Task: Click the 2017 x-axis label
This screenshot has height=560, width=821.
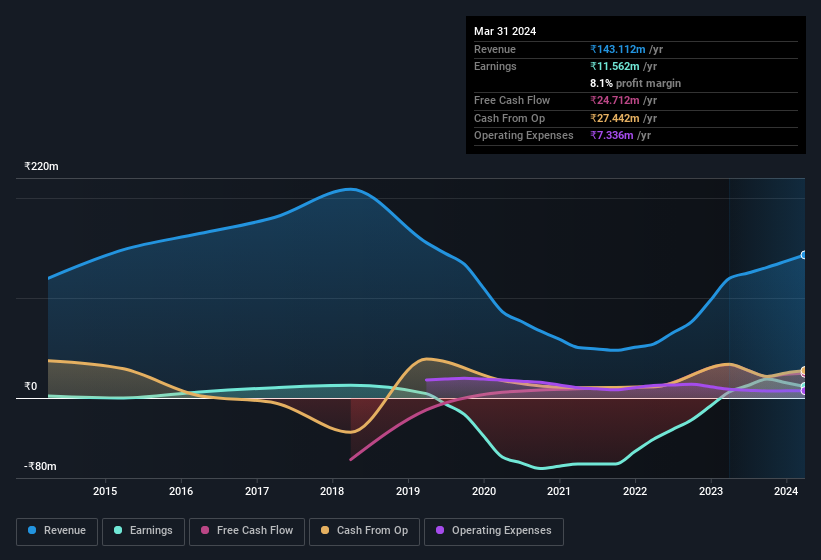Action: point(257,491)
